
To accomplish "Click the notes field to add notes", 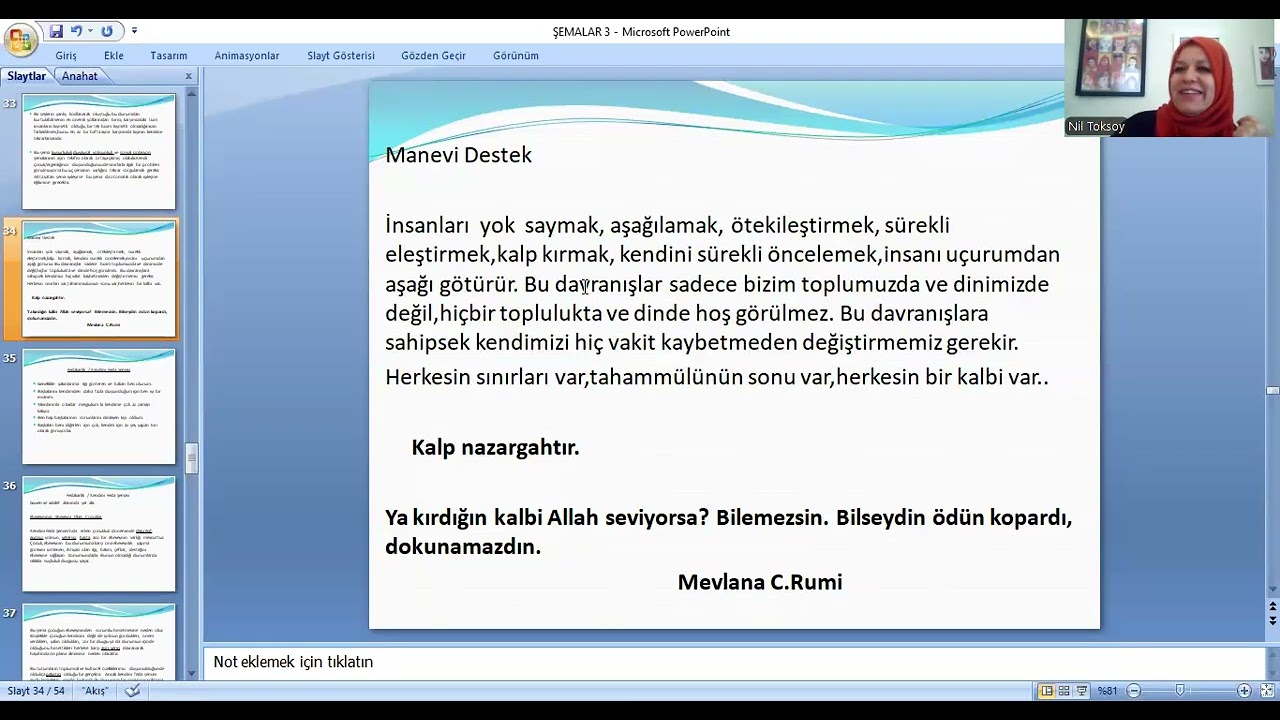I will point(735,662).
